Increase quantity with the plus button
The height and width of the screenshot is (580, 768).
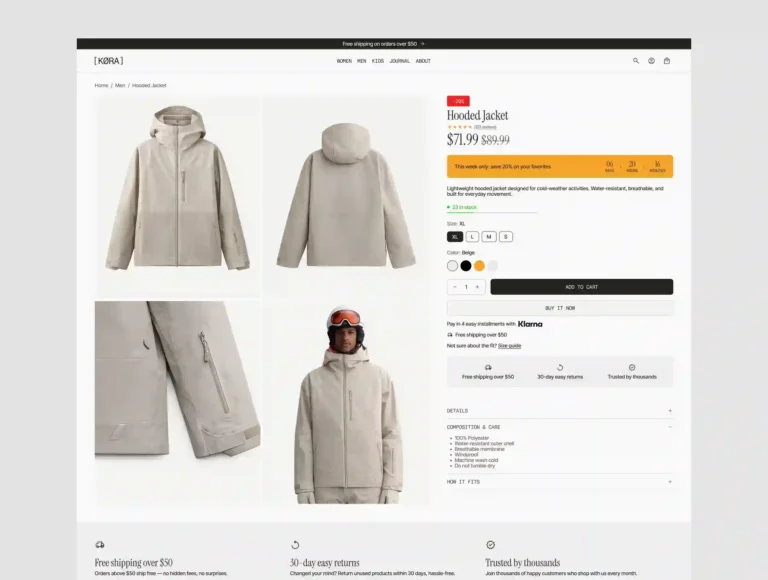click(x=477, y=287)
